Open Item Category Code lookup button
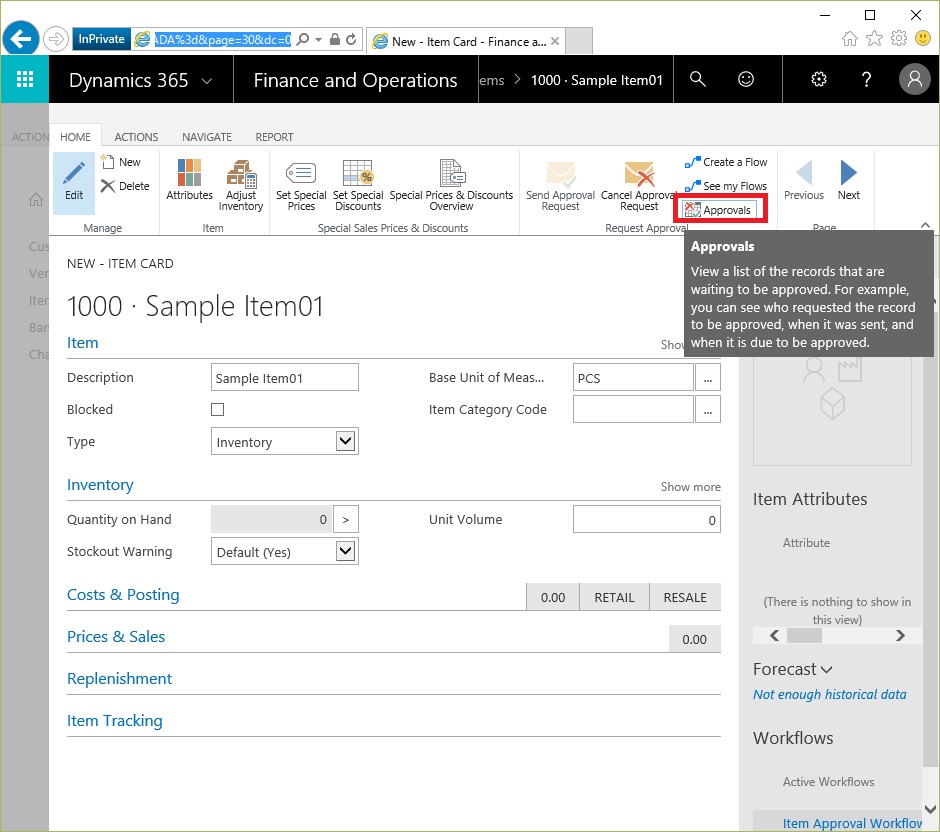Screen dimensions: 940x832 708,409
